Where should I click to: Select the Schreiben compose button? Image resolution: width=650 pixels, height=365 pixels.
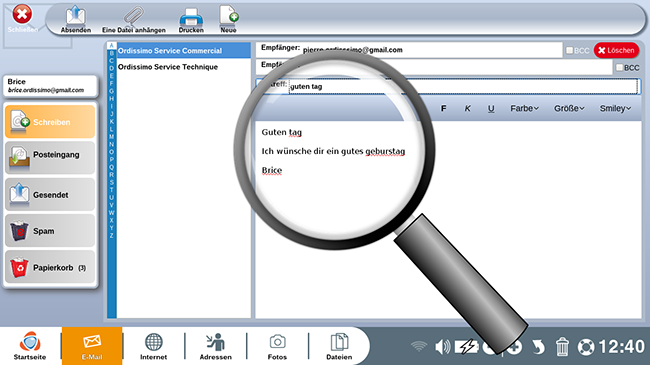coord(50,122)
